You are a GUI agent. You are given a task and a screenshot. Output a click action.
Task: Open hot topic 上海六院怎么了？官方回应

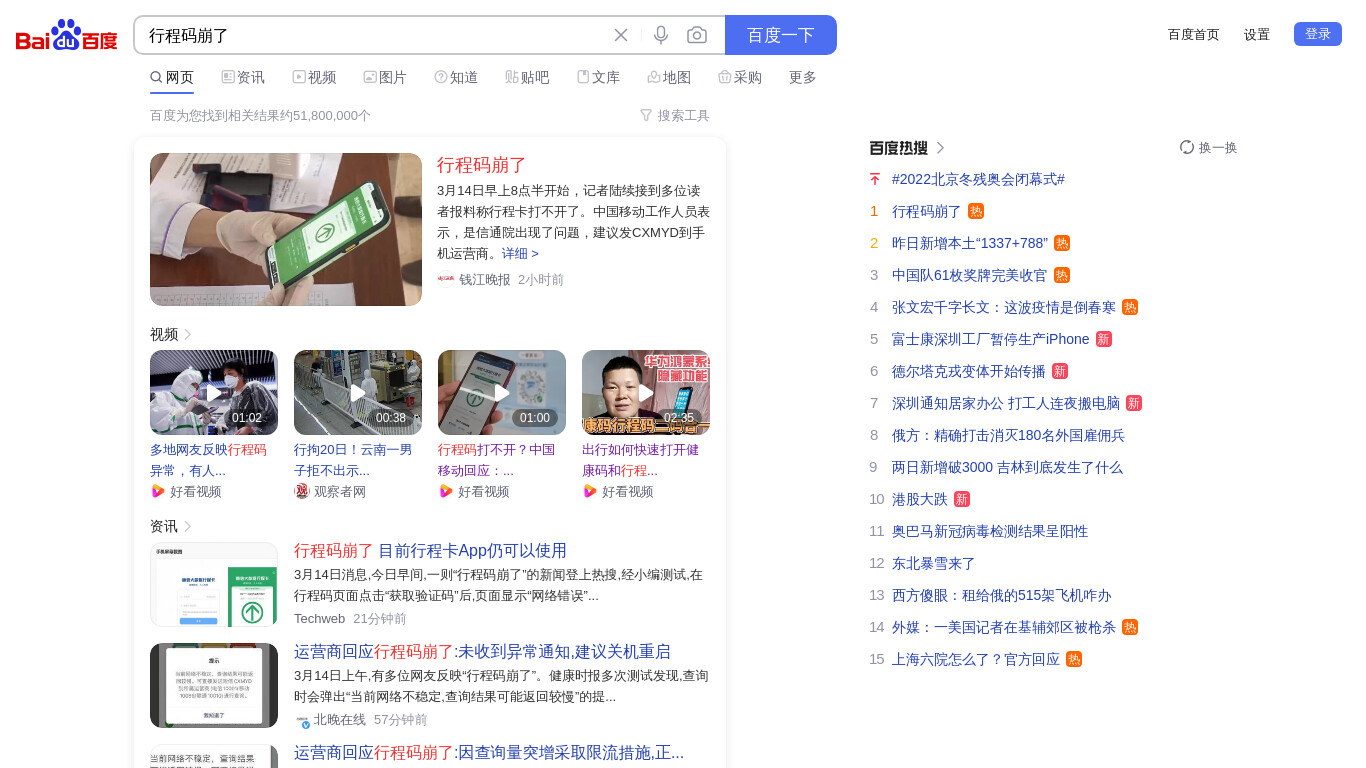pos(976,659)
